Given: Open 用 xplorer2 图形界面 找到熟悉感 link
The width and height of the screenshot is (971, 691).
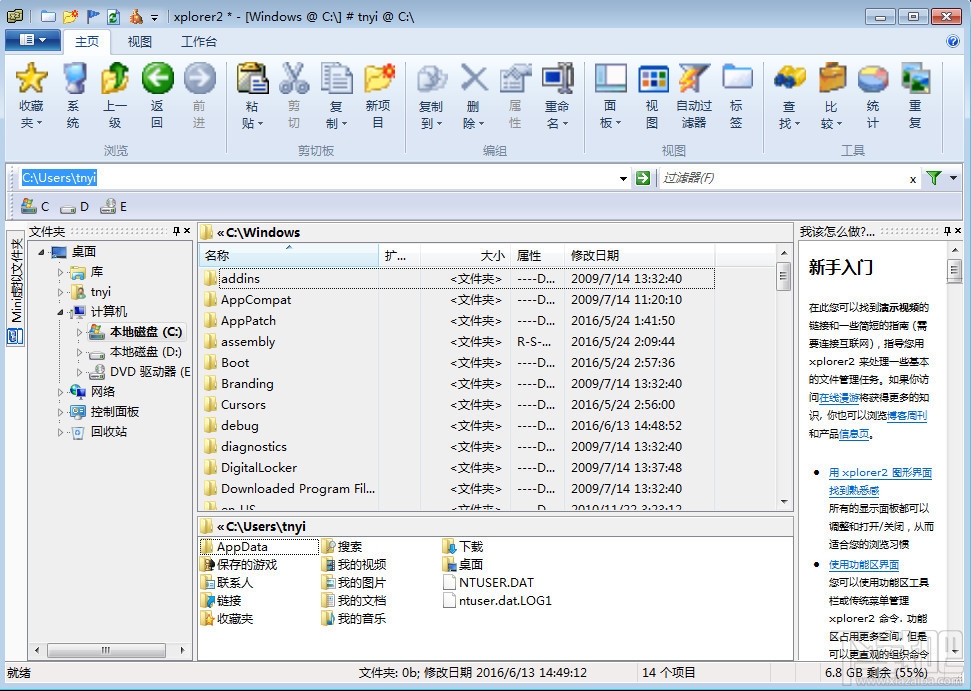Looking at the screenshot, I should pos(879,481).
